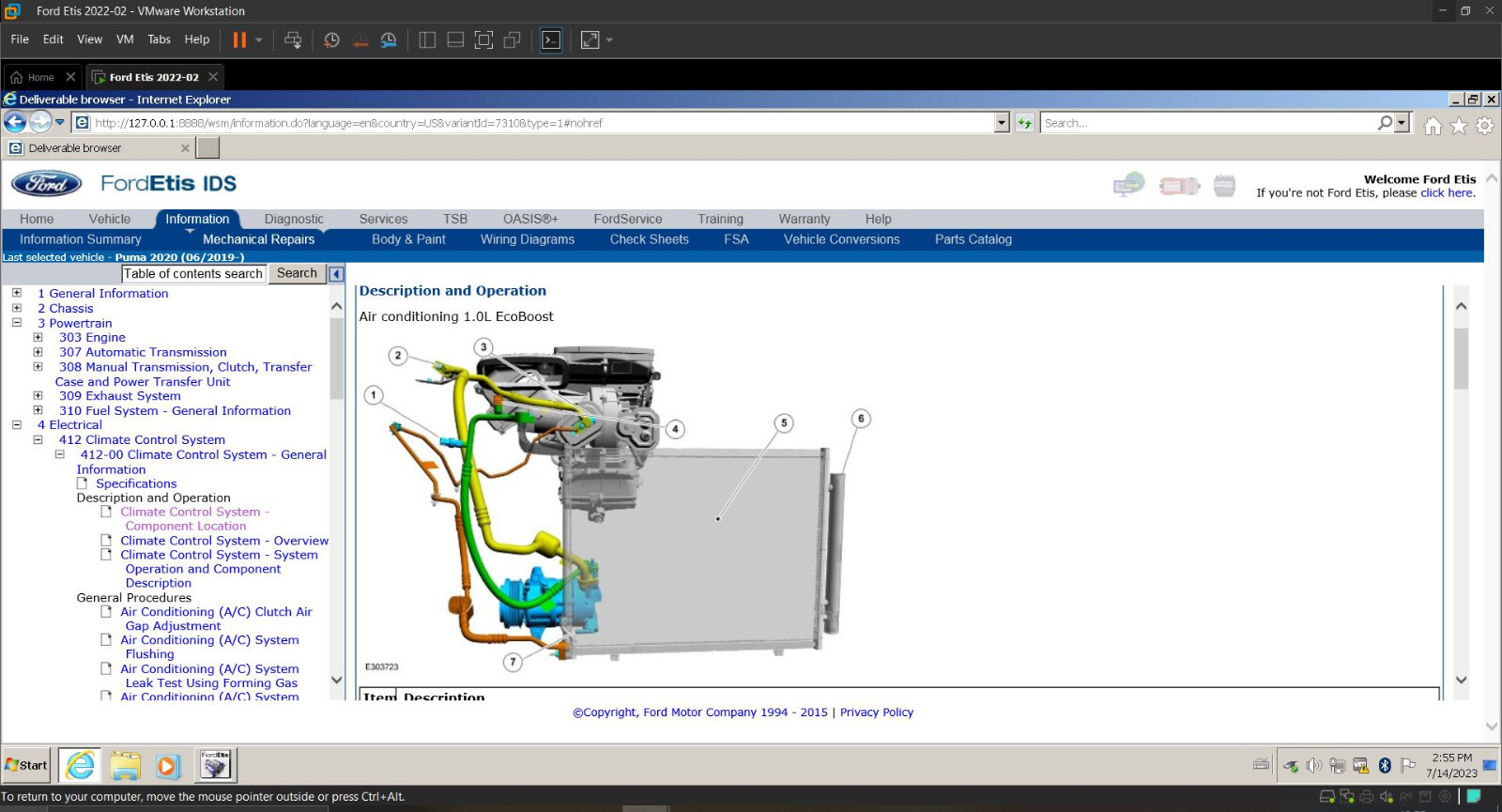Open the address bar dropdown arrow
1502x812 pixels.
click(1002, 123)
